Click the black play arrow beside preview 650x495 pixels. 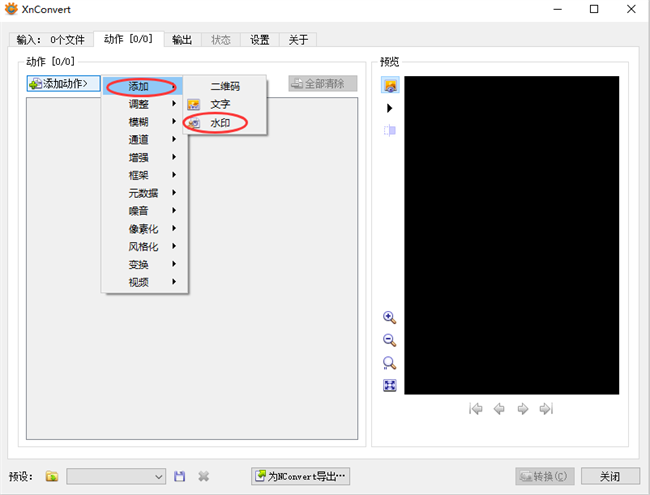(390, 108)
